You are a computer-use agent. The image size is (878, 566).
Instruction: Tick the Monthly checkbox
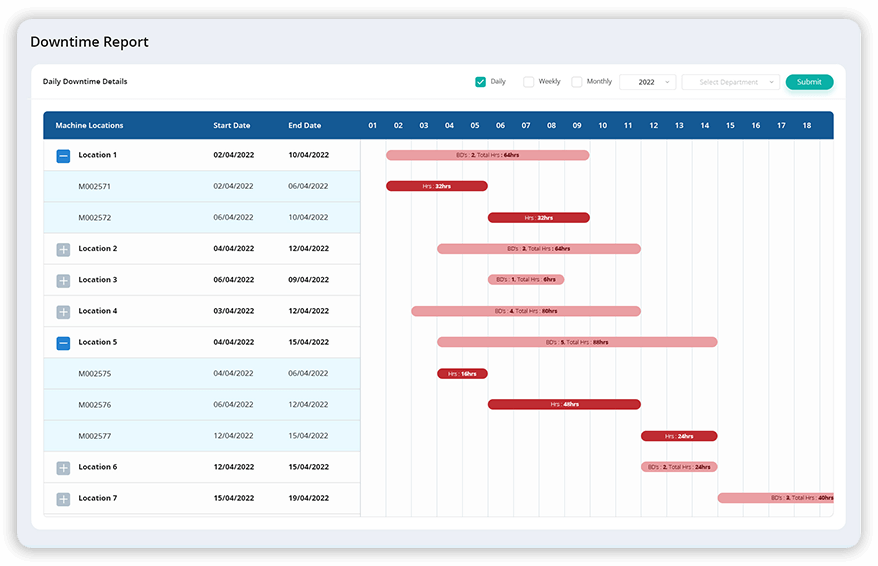click(x=576, y=82)
